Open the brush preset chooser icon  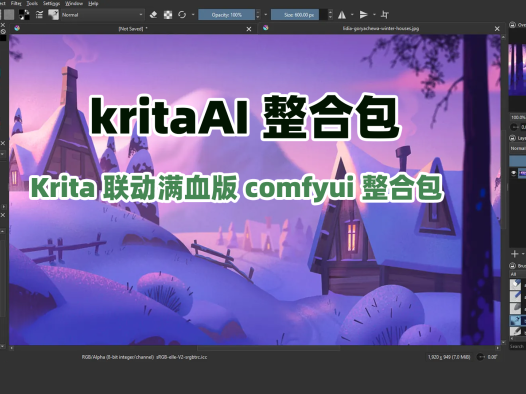tap(53, 15)
